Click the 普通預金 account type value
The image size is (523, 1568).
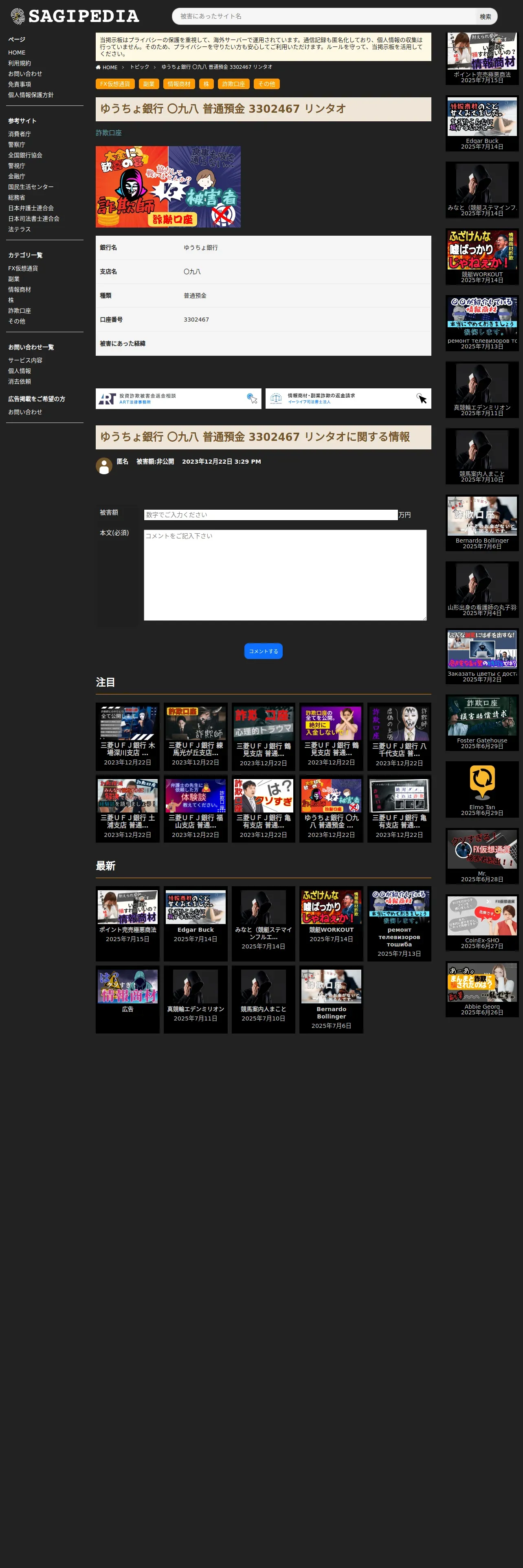point(195,296)
